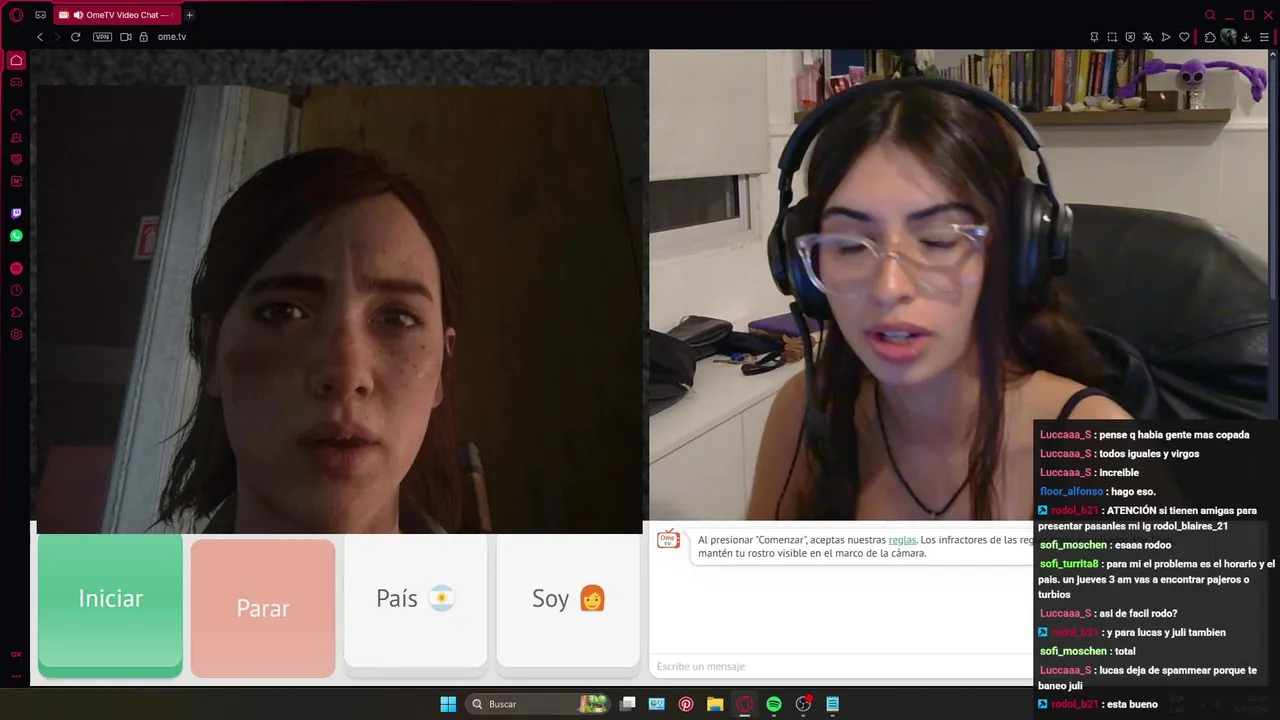Open OBS Studio from the taskbar
This screenshot has width=1280, height=720.
click(803, 704)
